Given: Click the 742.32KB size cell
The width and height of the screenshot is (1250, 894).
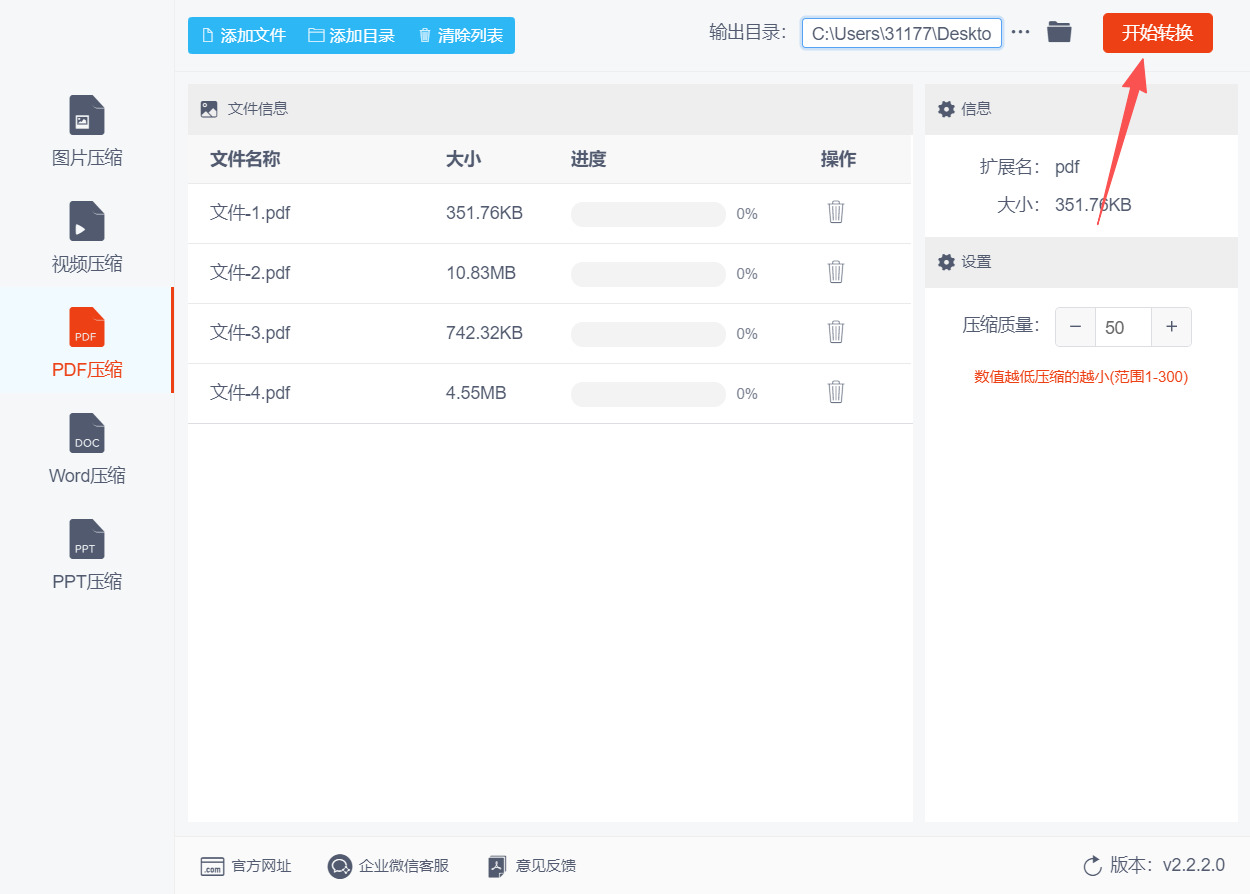Looking at the screenshot, I should click(484, 333).
